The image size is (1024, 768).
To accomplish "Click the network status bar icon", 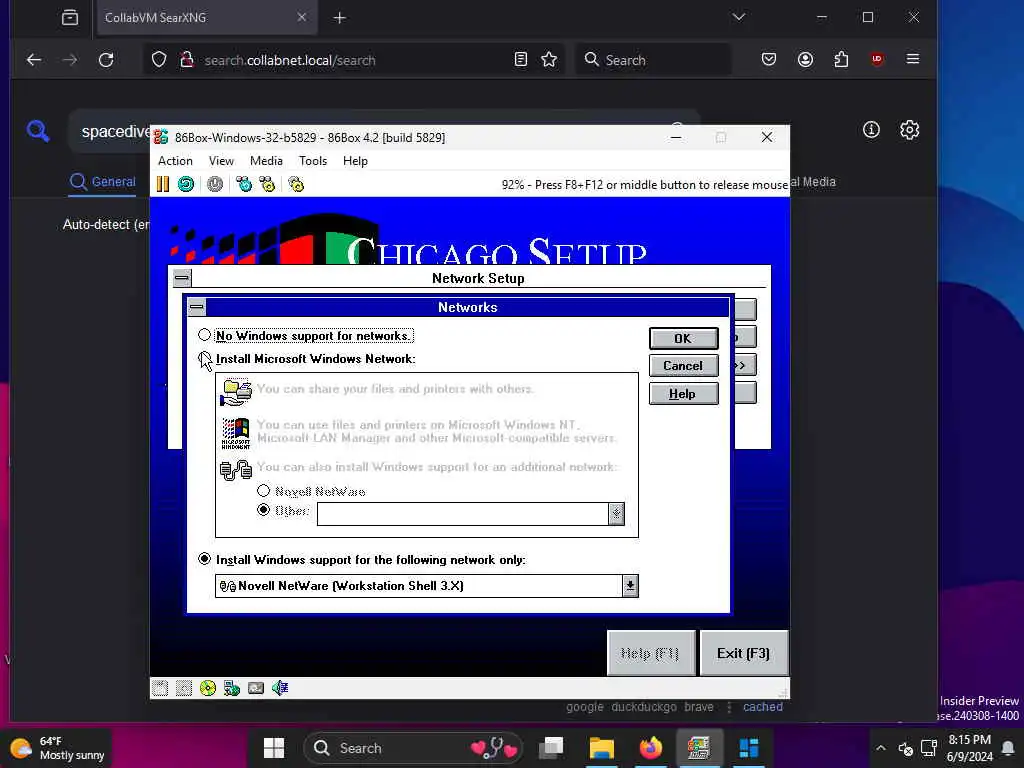I will click(x=232, y=688).
